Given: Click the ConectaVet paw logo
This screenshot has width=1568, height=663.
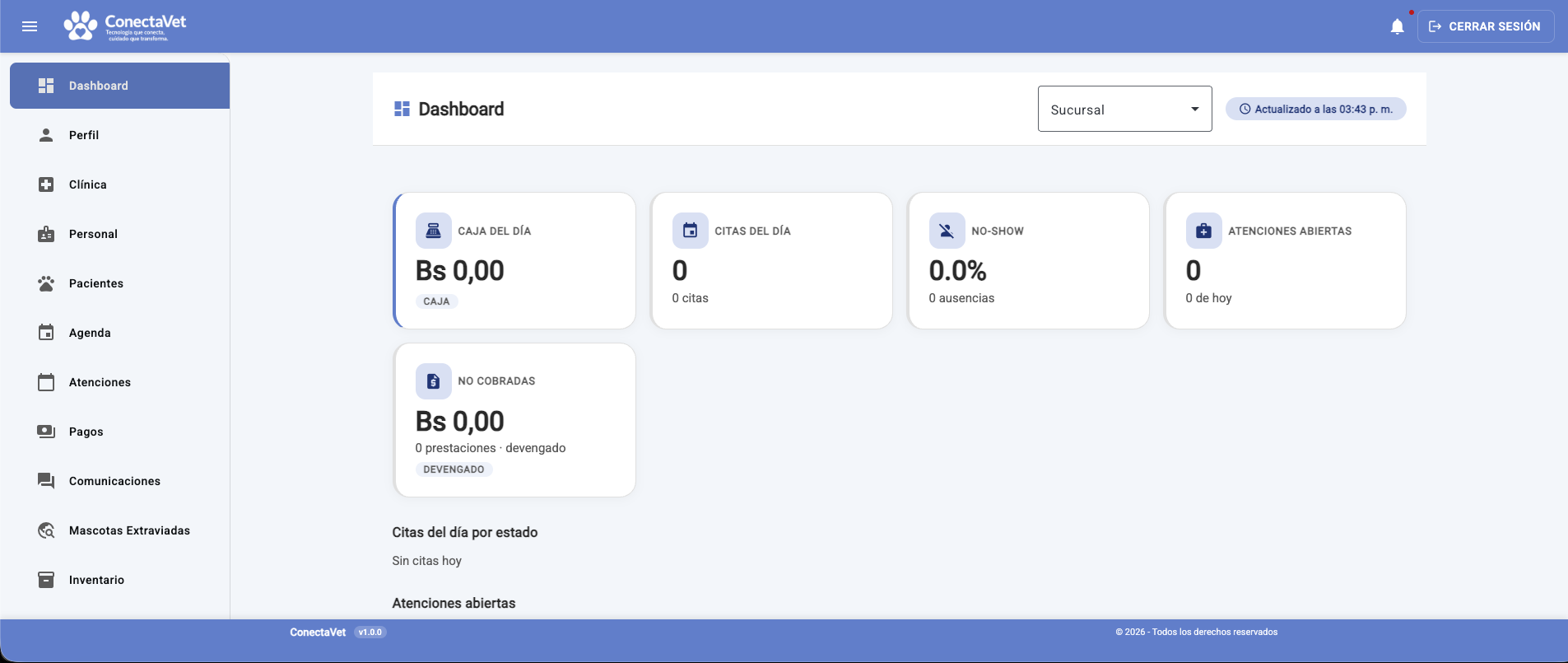Looking at the screenshot, I should pos(81,26).
